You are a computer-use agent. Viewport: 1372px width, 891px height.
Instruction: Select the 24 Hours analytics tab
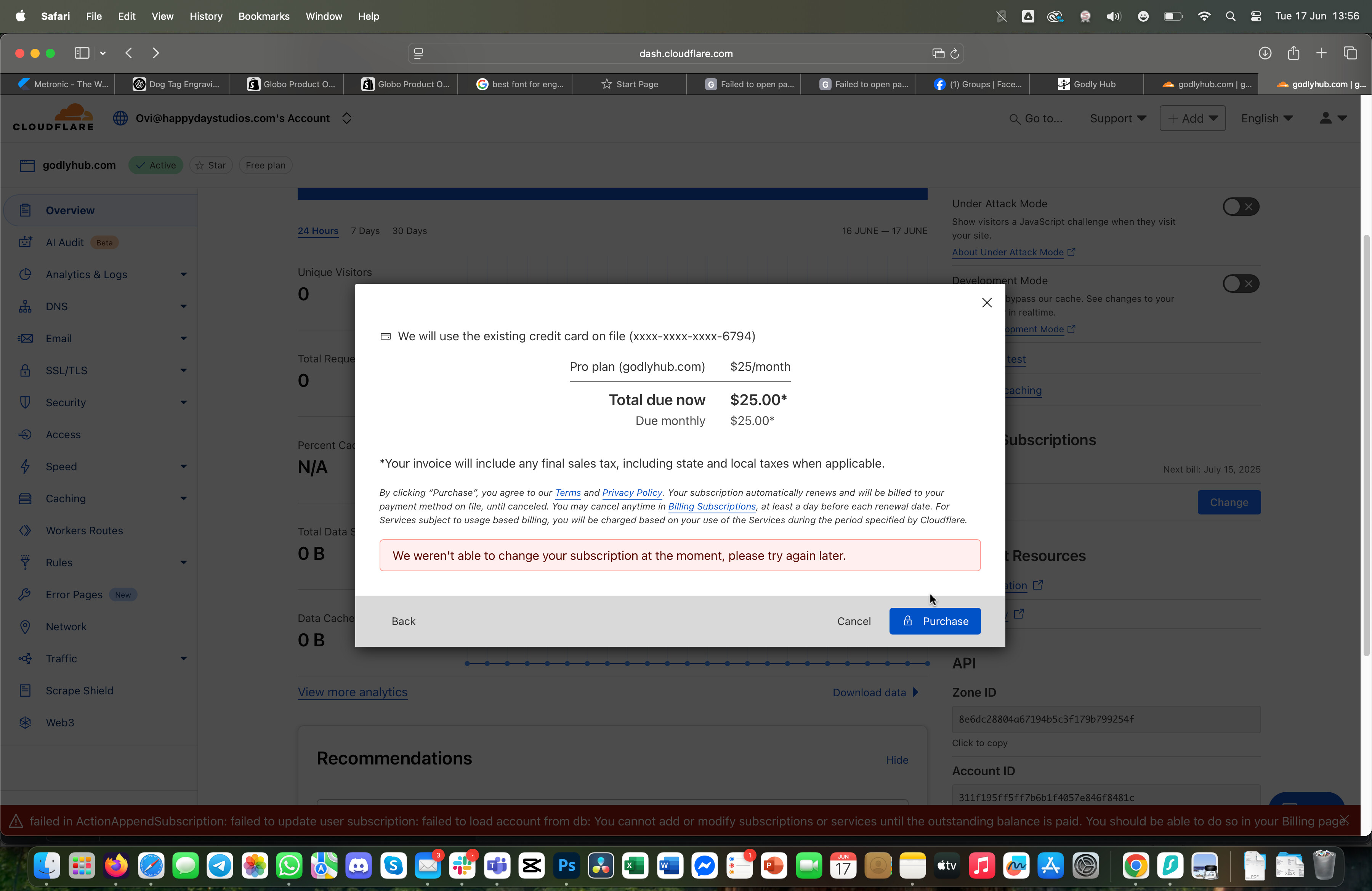317,231
